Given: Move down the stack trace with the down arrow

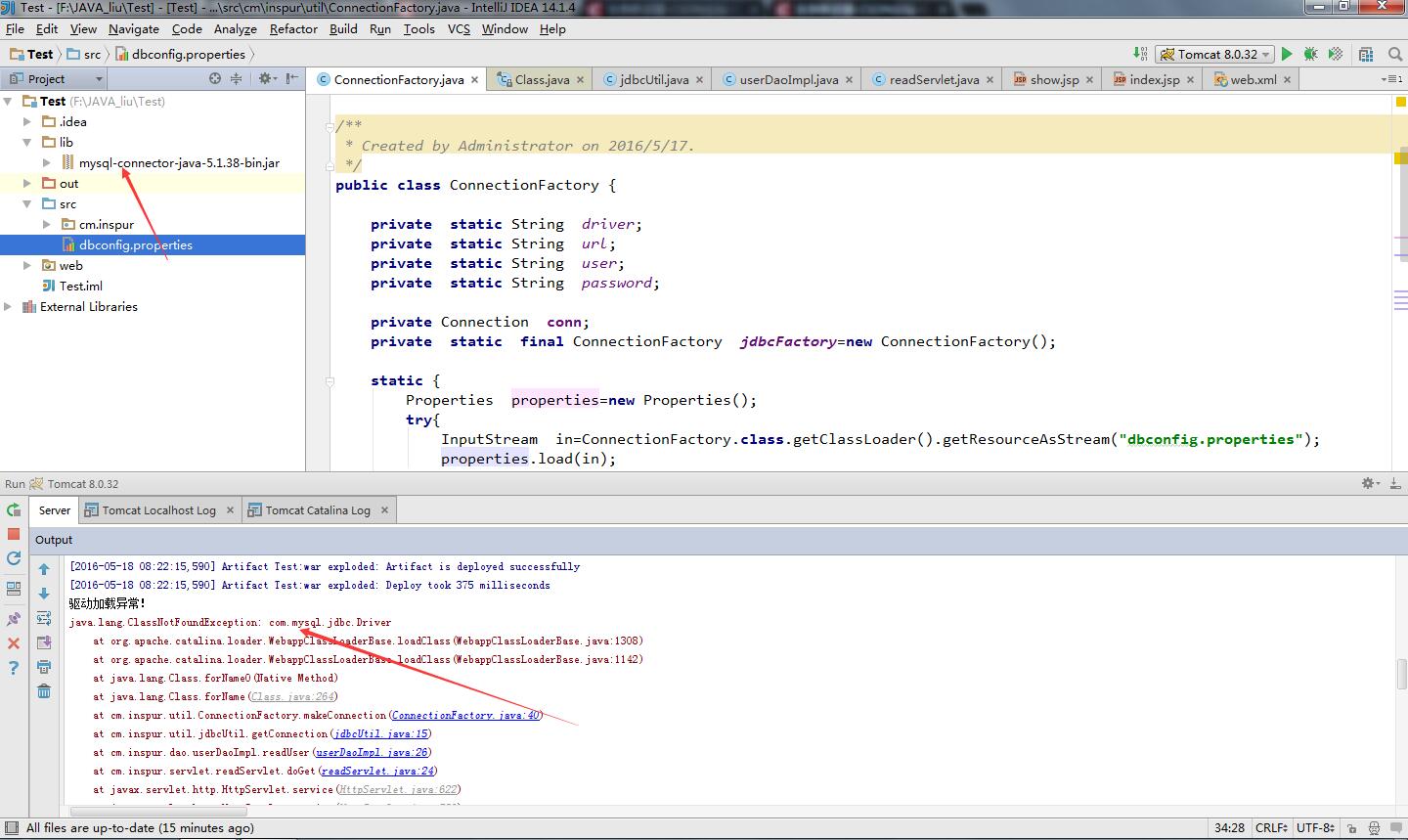Looking at the screenshot, I should [x=44, y=594].
